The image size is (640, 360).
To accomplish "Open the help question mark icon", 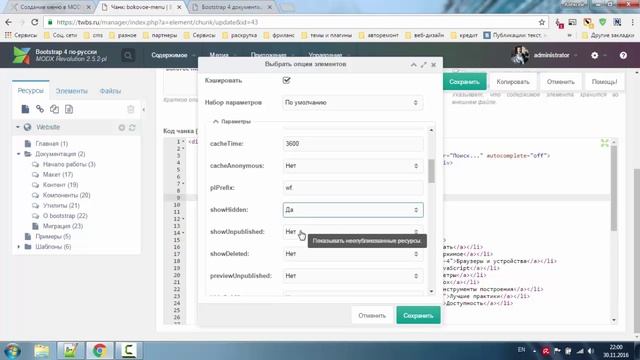I will pos(623,55).
